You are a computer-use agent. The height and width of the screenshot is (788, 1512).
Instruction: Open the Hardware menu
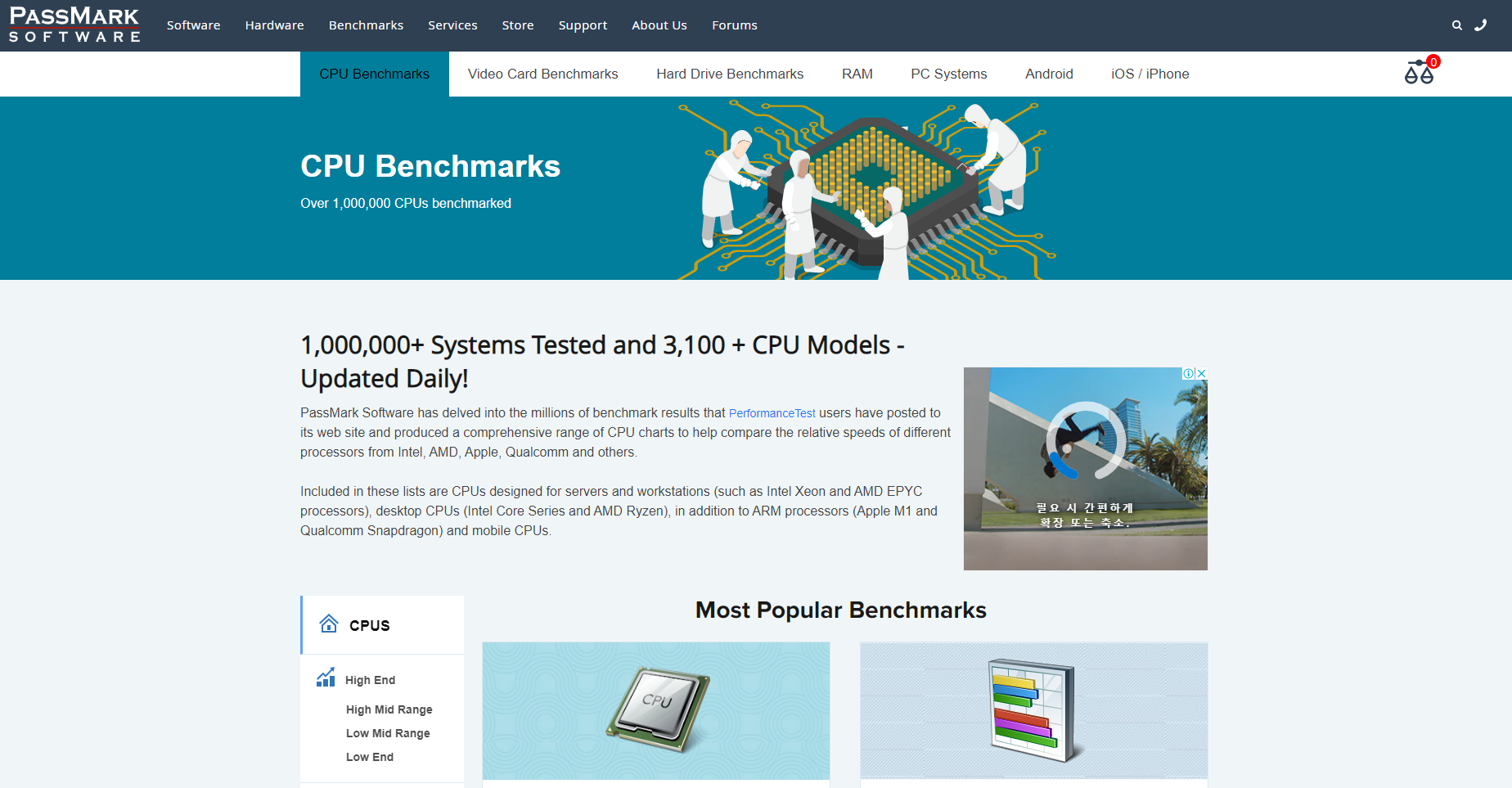coord(274,25)
